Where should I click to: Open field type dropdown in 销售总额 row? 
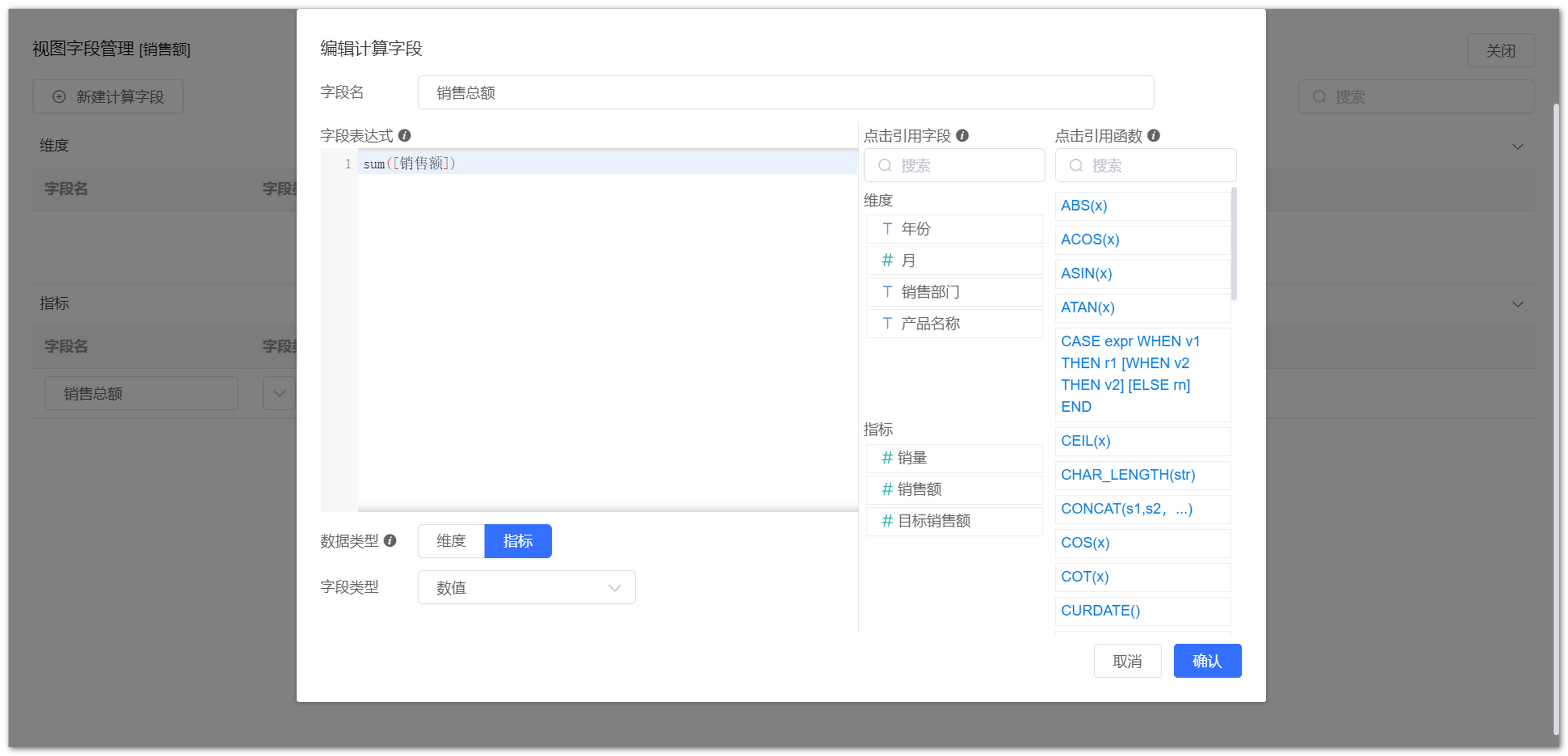click(279, 393)
